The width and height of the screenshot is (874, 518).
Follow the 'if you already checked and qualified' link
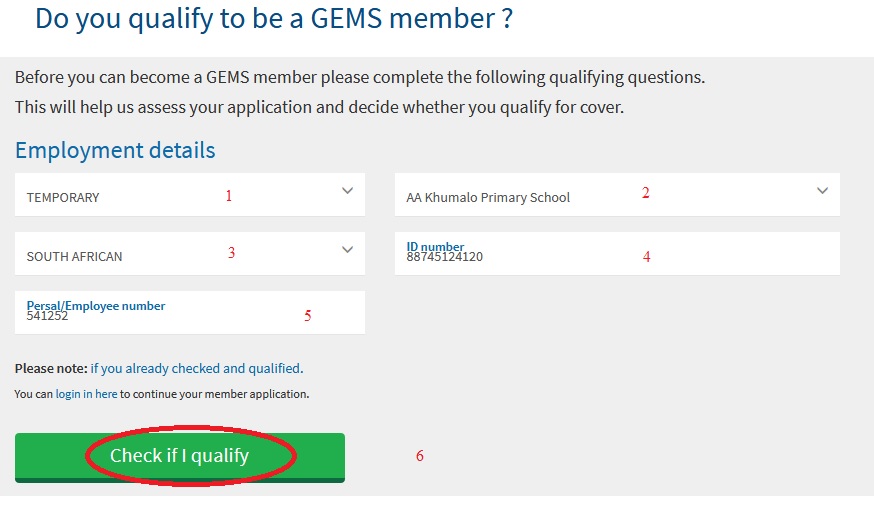pyautogui.click(x=196, y=368)
